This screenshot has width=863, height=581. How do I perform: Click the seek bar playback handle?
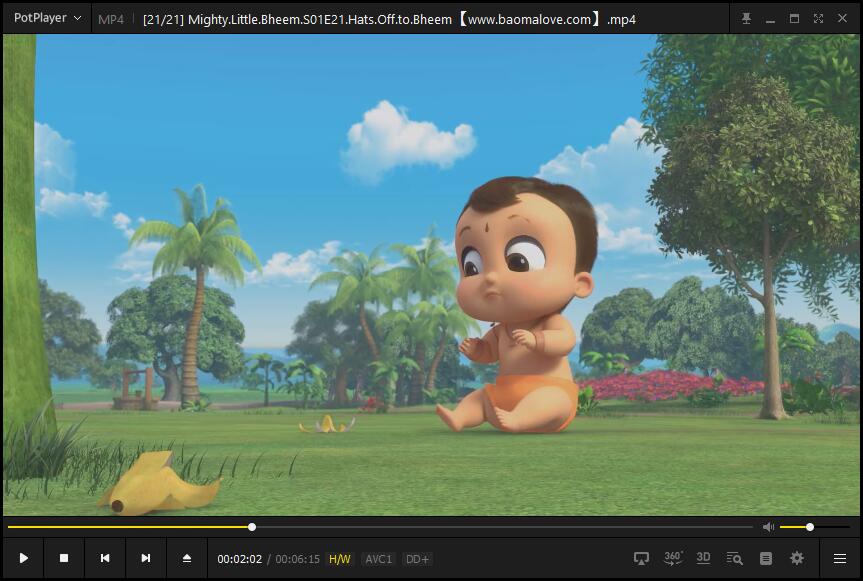(252, 527)
